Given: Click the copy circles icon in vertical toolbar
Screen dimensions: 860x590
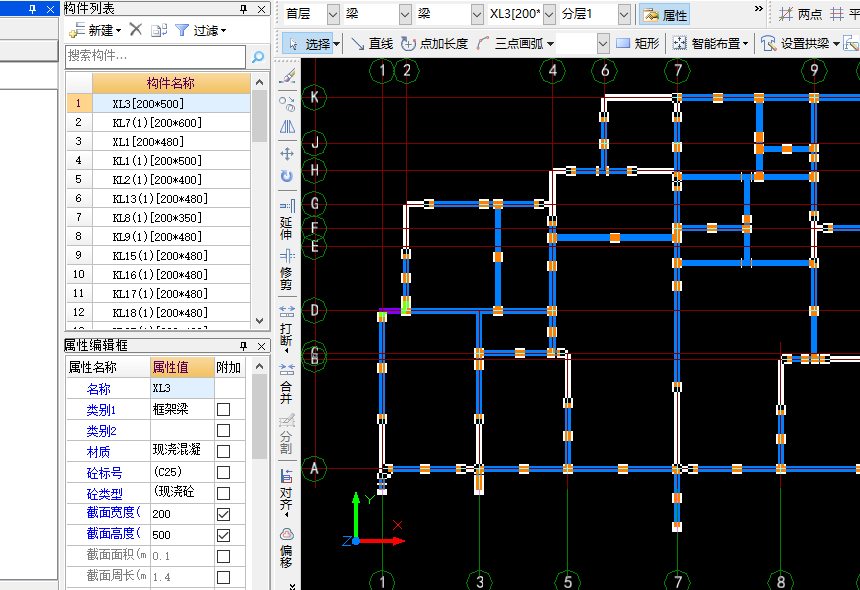Looking at the screenshot, I should pyautogui.click(x=287, y=104).
